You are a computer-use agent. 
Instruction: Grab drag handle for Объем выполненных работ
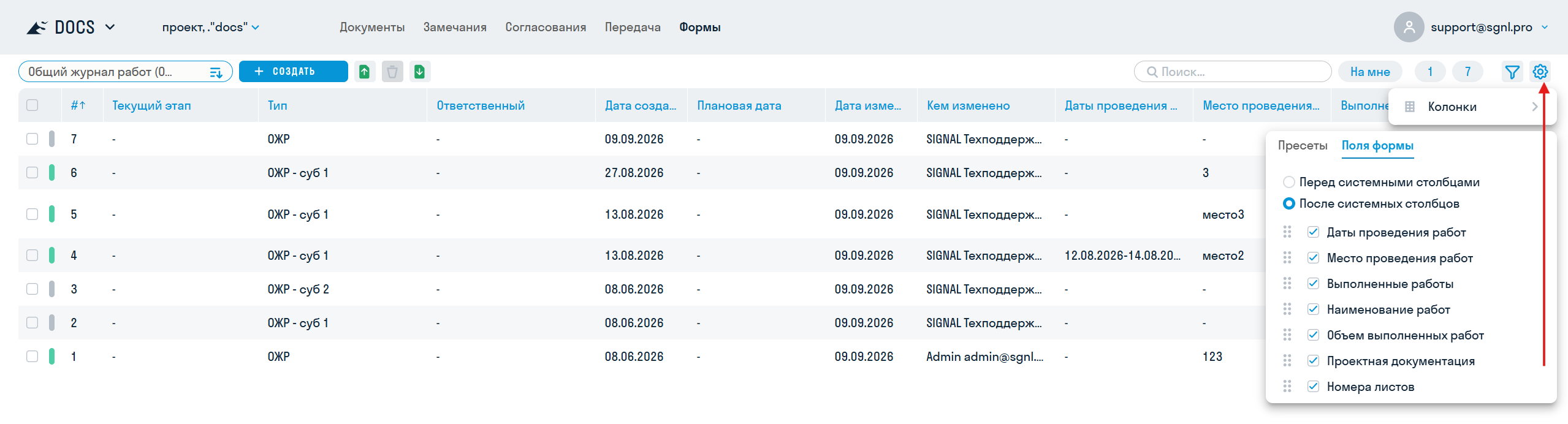[1287, 335]
